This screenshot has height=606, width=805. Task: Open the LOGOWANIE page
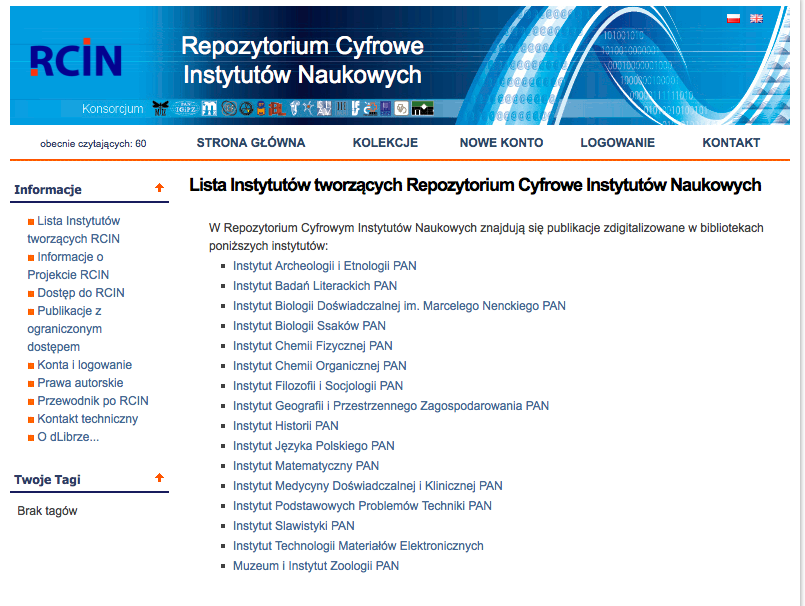(x=618, y=143)
